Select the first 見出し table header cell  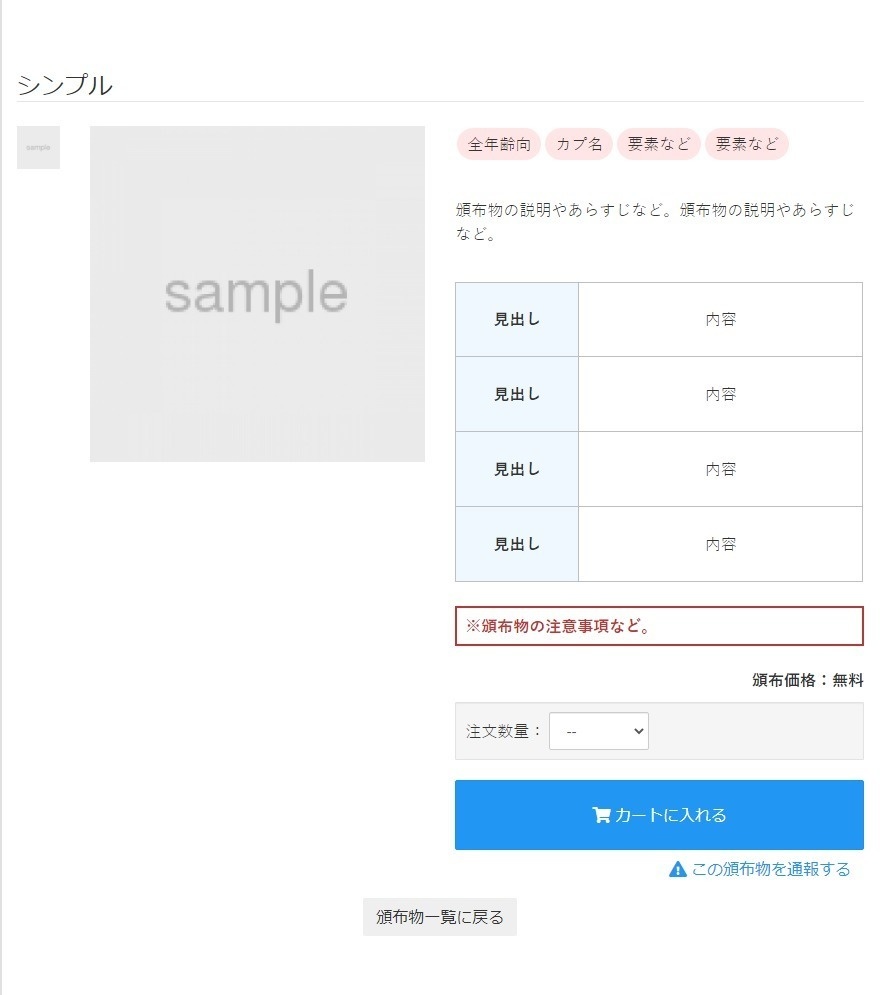516,319
